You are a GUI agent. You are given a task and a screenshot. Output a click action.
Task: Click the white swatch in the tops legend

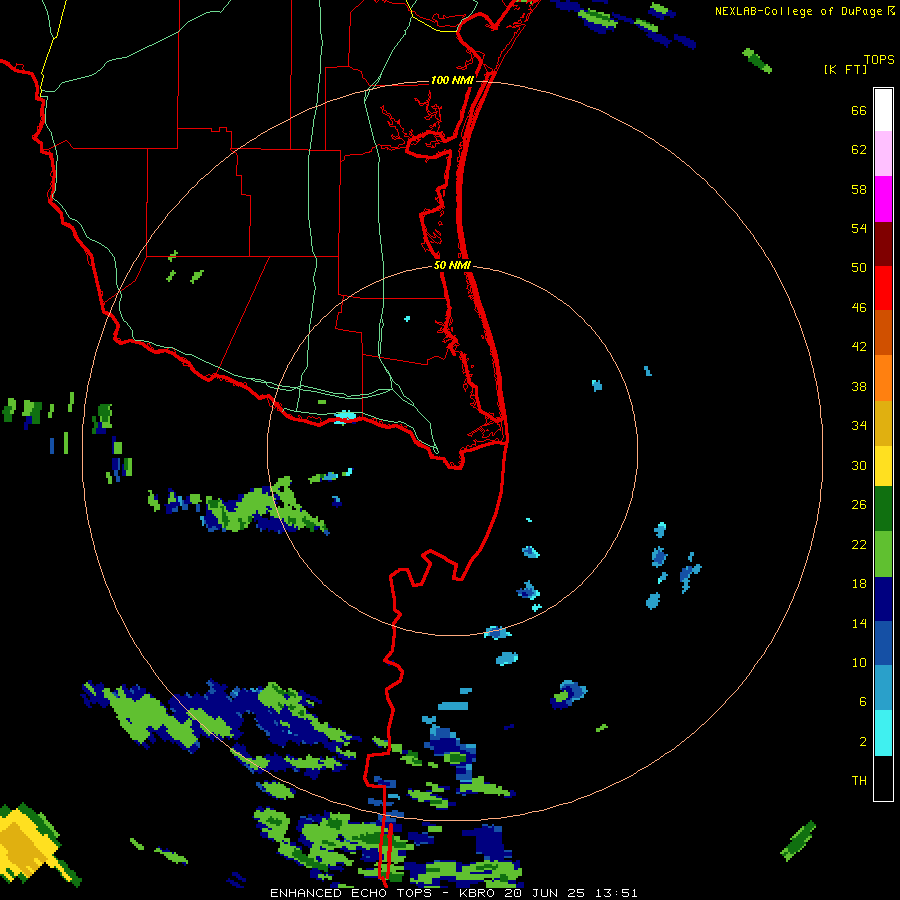coord(883,110)
